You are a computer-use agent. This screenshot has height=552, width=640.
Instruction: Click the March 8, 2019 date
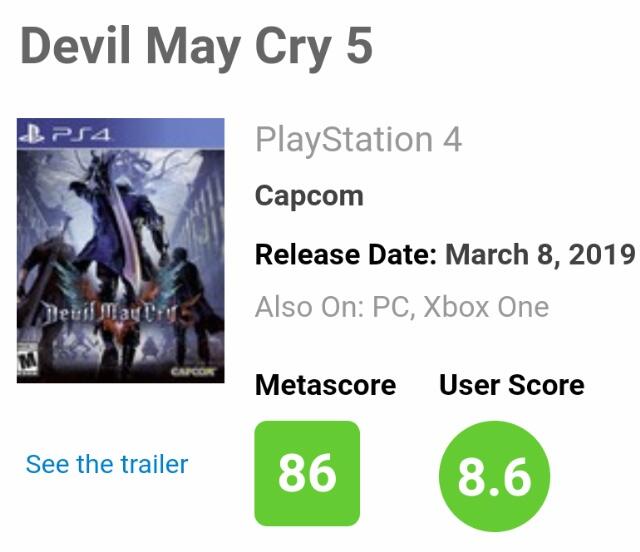[540, 253]
